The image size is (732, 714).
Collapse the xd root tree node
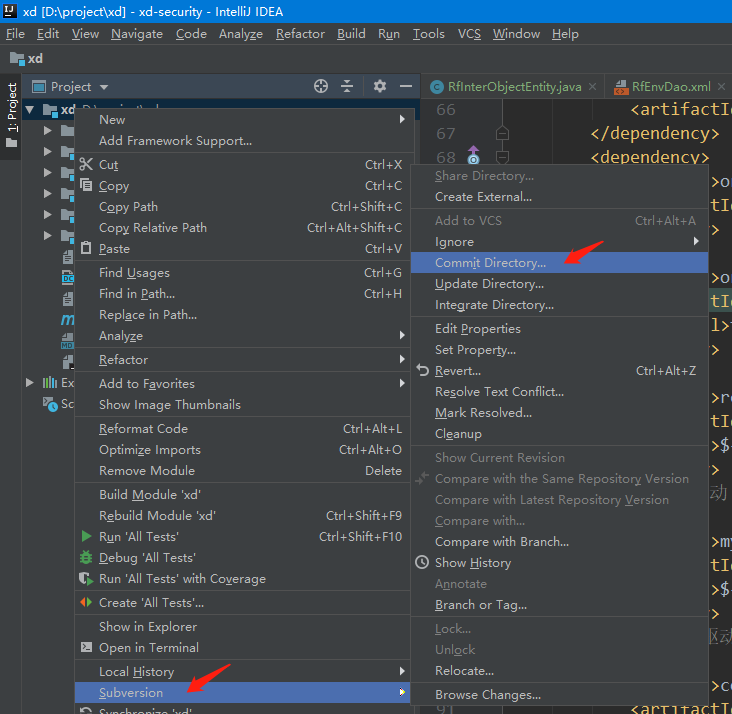(x=30, y=110)
